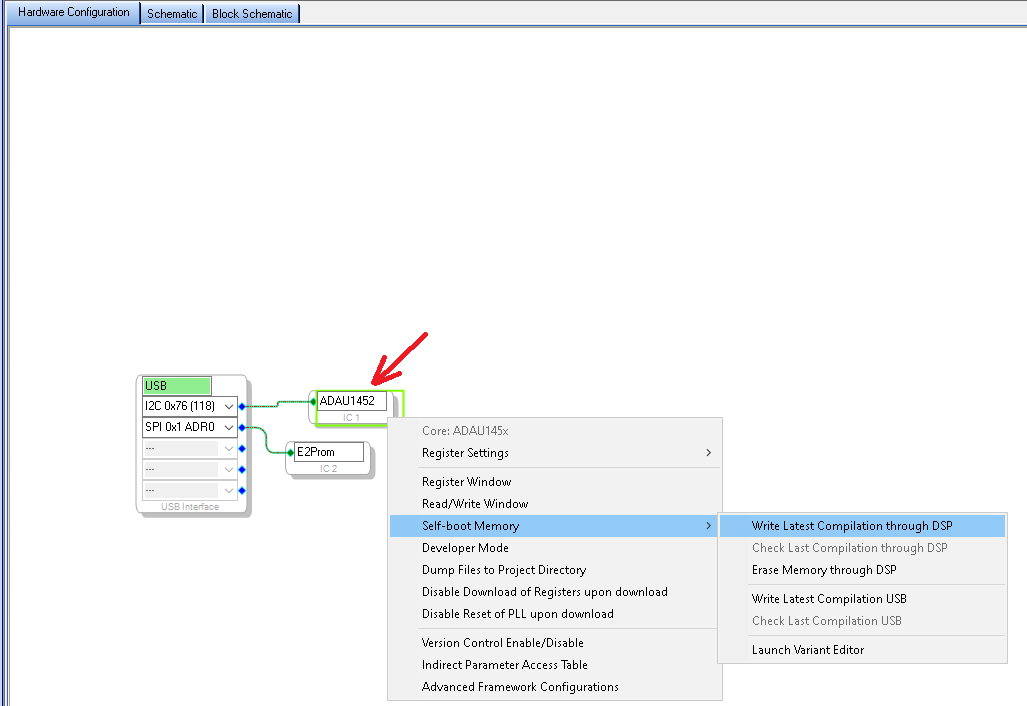The width and height of the screenshot is (1027, 706).
Task: Open the bottom empty USB Interface dropdown
Action: tap(229, 491)
